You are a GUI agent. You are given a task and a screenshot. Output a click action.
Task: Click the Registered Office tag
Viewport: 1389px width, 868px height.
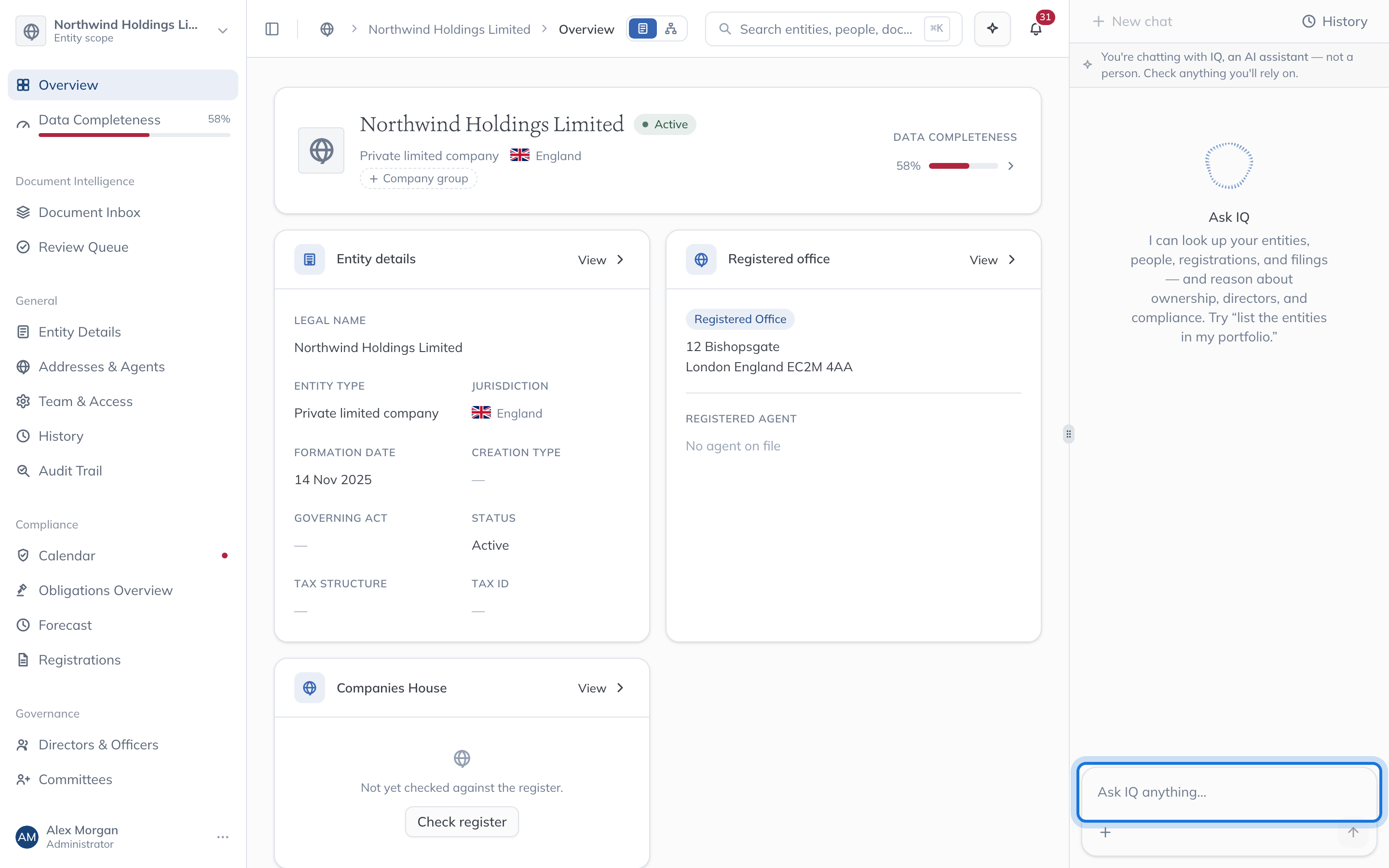740,319
